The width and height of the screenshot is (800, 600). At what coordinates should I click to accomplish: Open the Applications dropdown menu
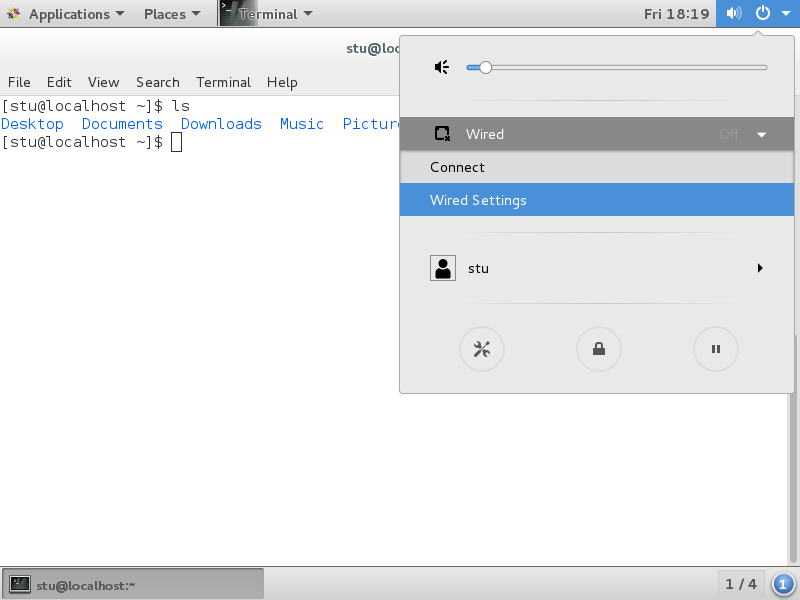pos(68,14)
